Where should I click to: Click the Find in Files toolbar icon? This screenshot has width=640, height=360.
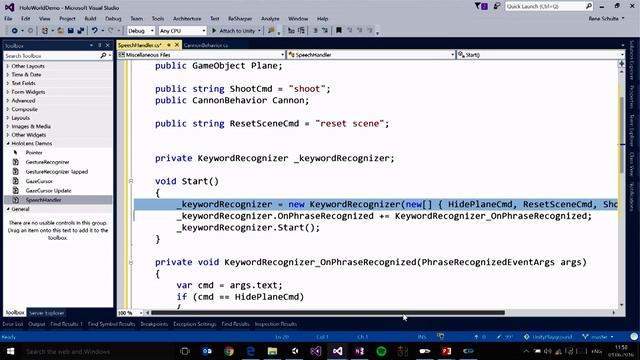(271, 31)
